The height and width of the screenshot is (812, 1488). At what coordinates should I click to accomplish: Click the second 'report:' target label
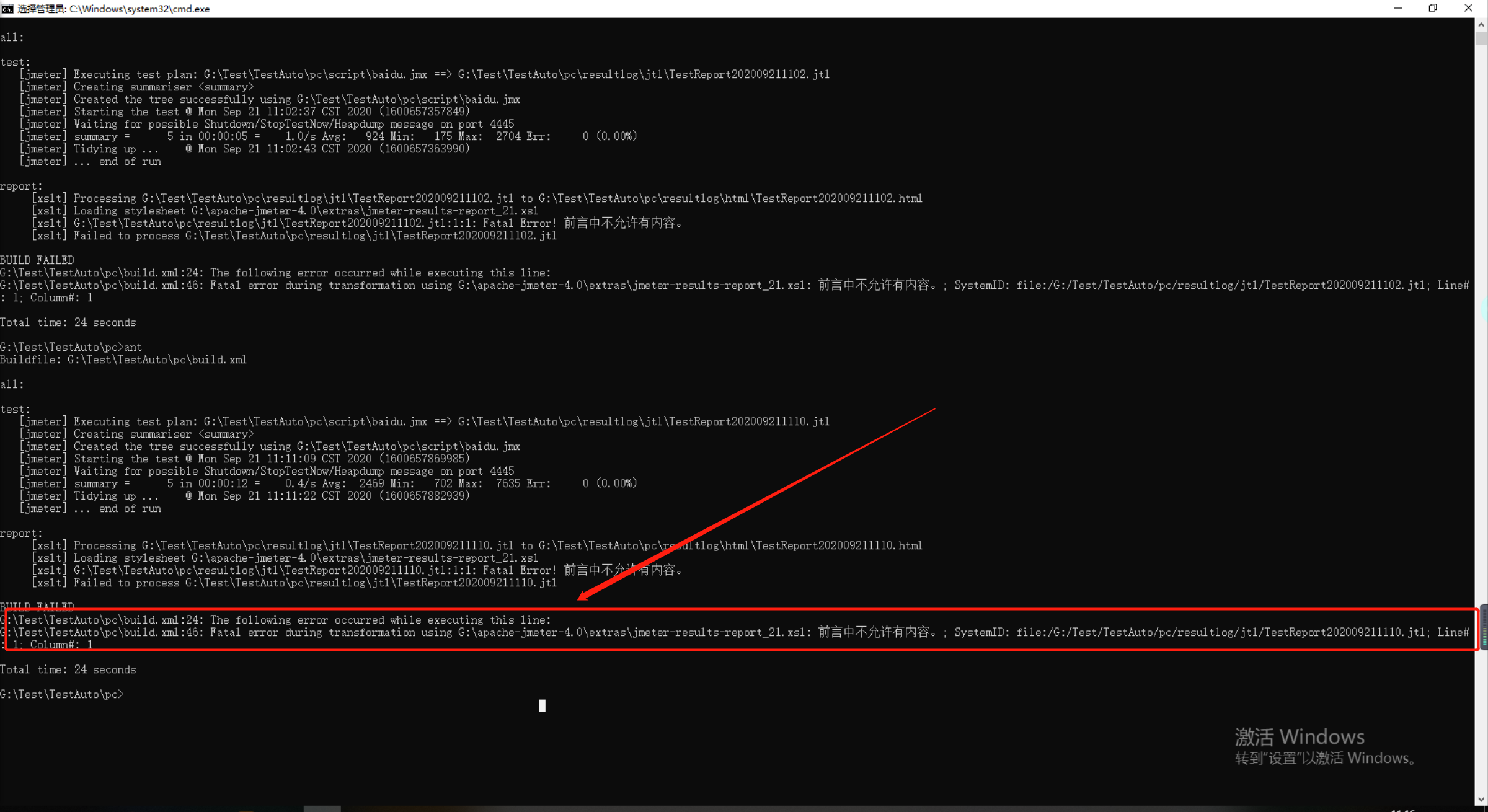(21, 533)
